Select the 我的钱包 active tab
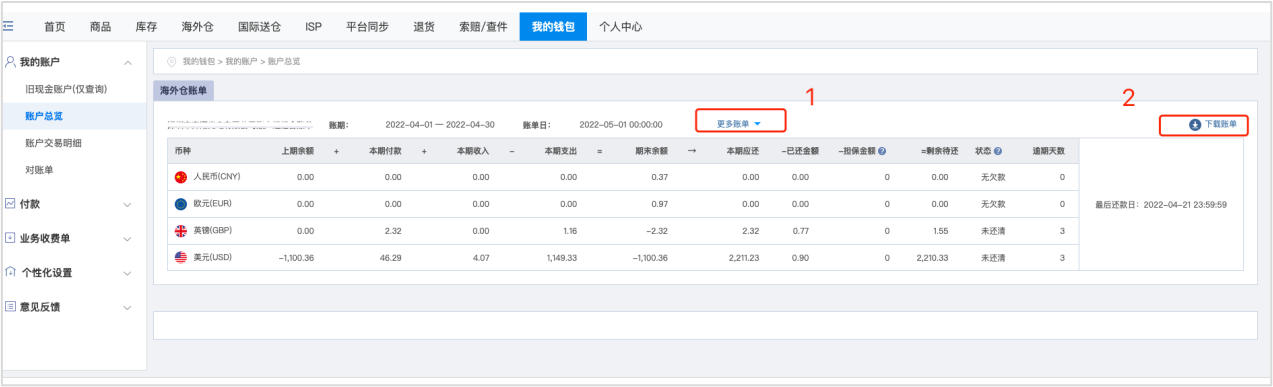Viewport: 1273px width, 387px height. pyautogui.click(x=553, y=26)
